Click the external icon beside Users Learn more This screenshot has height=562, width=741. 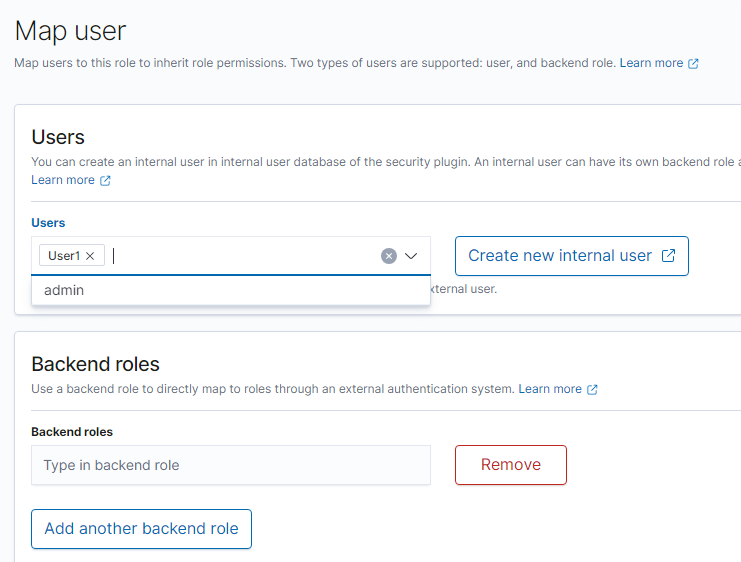(x=105, y=181)
